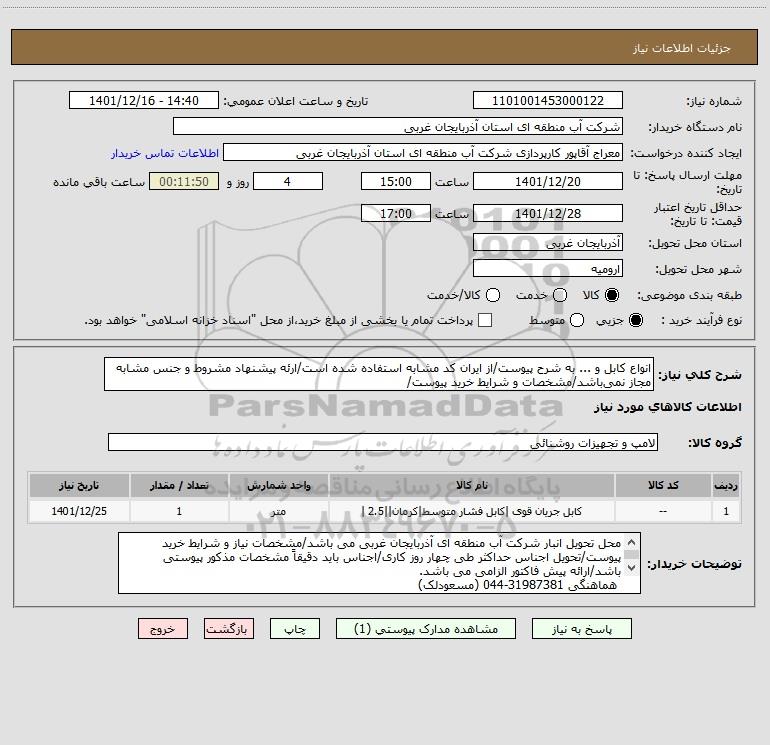
Task: Click the delivery city field ارومیه
Action: click(548, 269)
